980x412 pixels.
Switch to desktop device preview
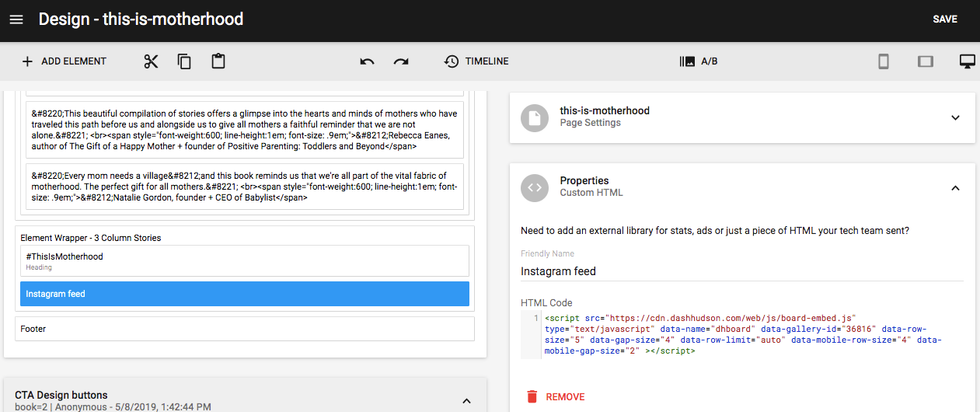pos(966,61)
